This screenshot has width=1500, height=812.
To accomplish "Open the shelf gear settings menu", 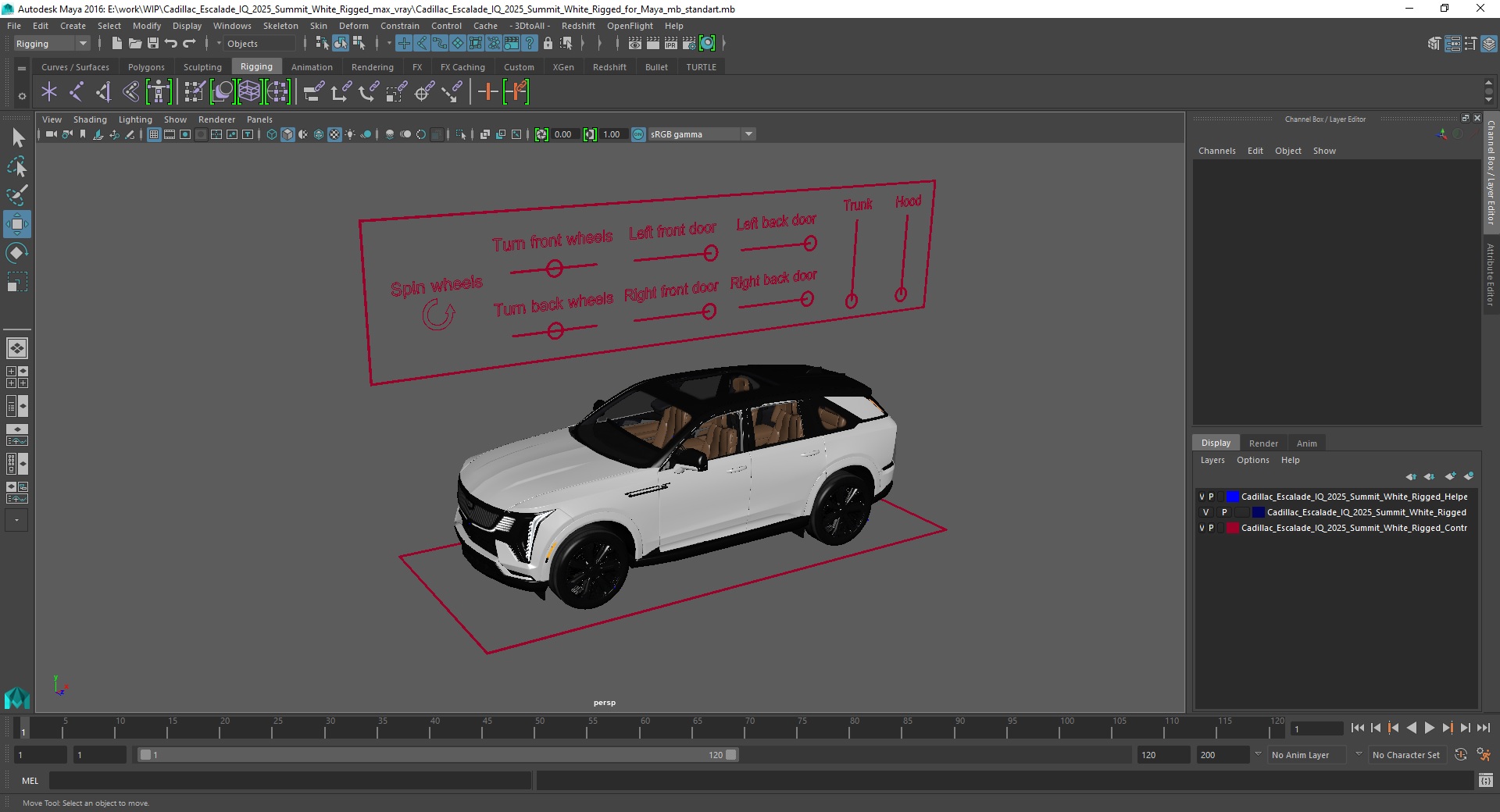I will coord(22,96).
